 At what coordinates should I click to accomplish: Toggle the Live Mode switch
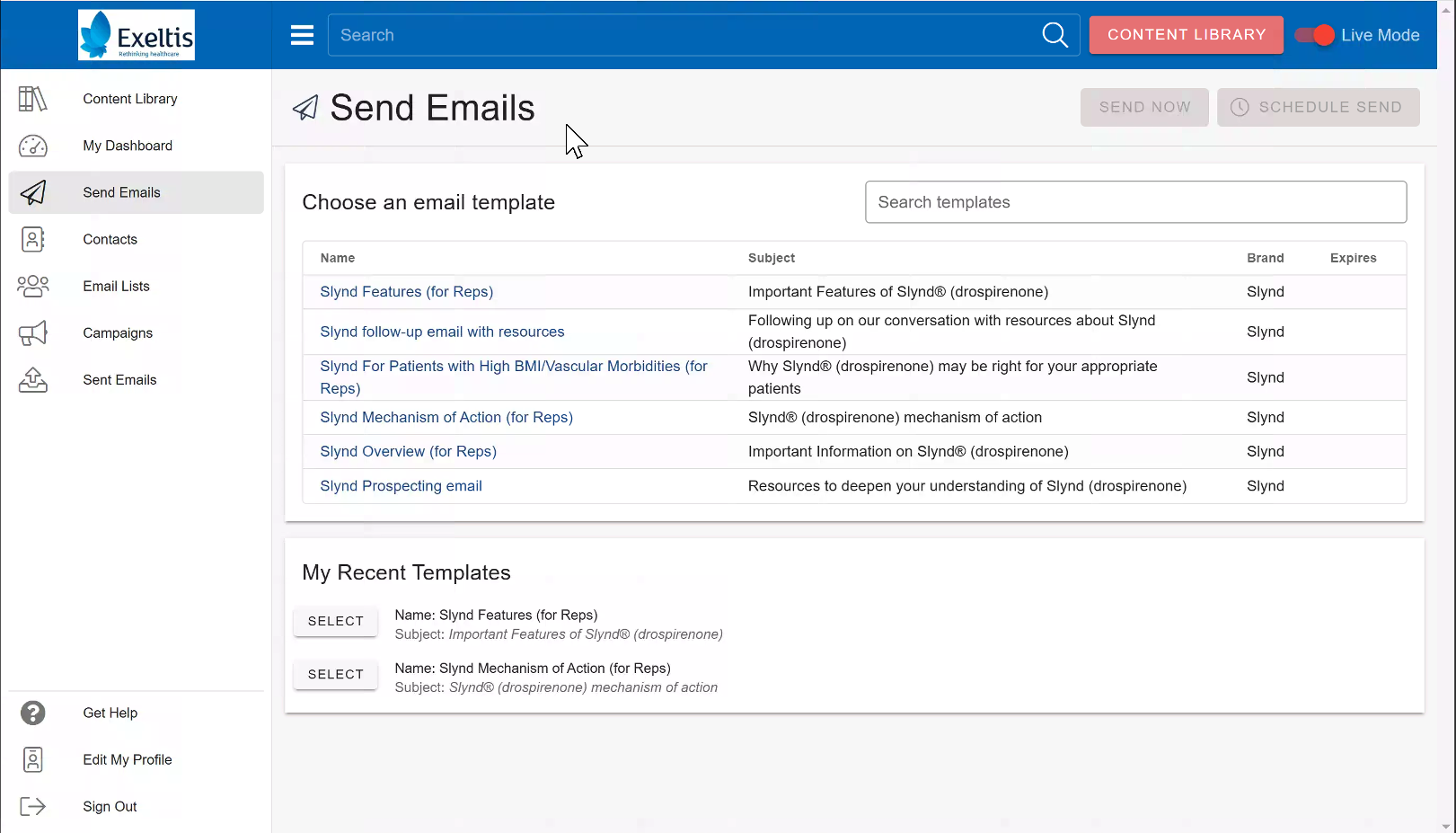coord(1315,35)
